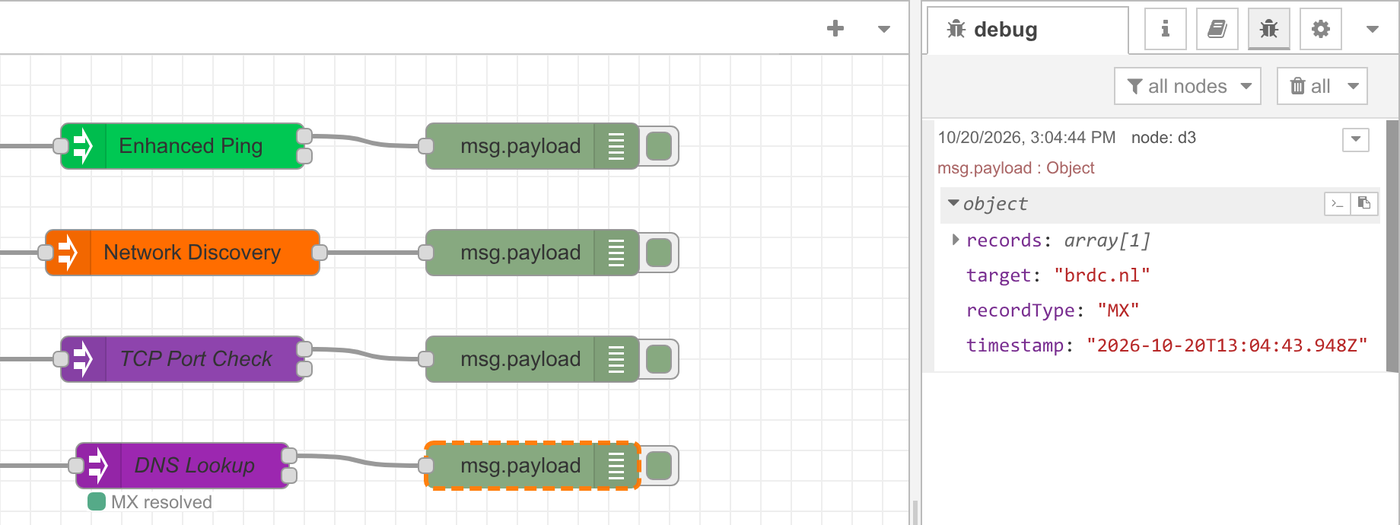This screenshot has height=525, width=1400.
Task: Open the flow list dropdown arrow
Action: coord(884,29)
